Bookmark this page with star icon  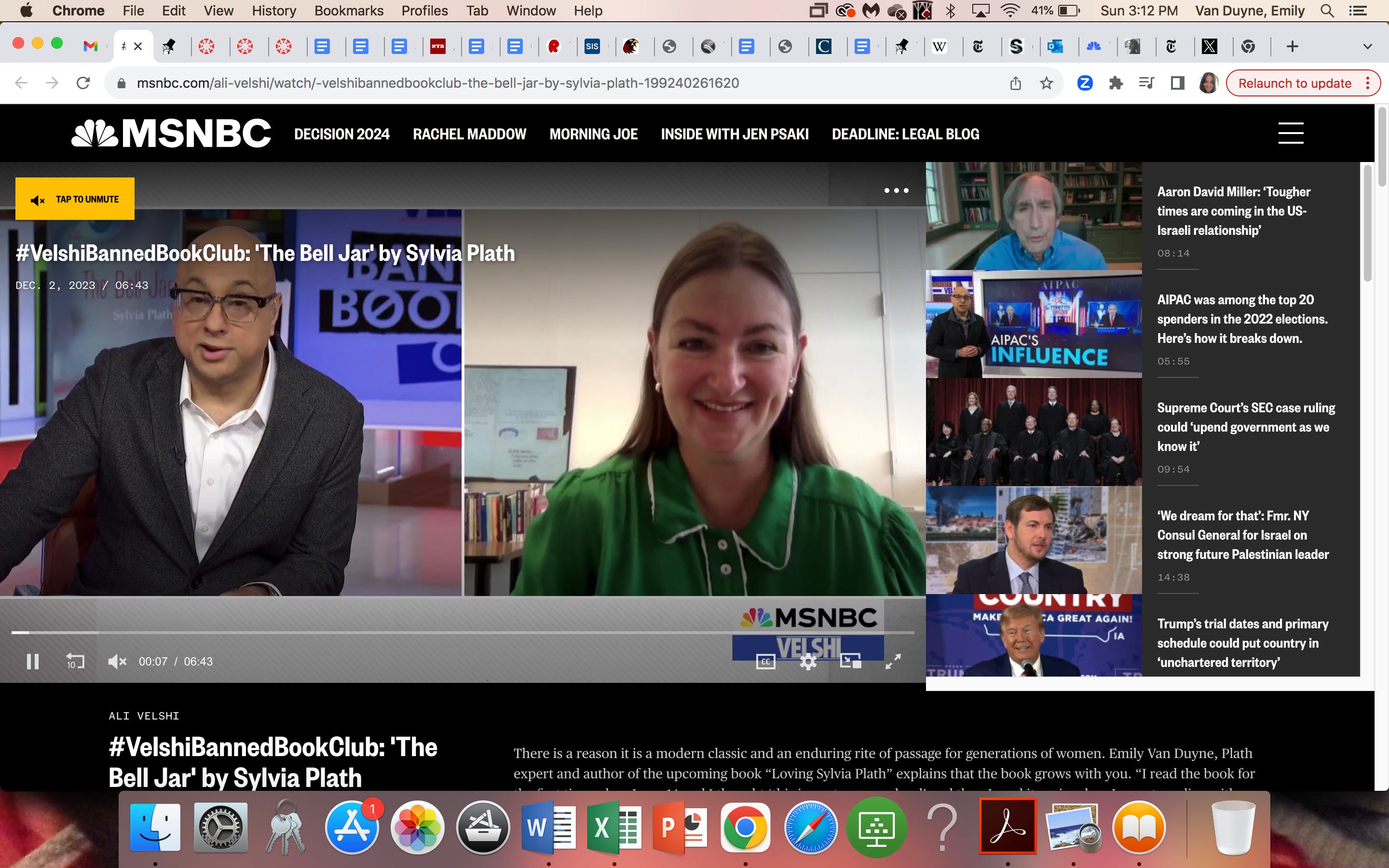point(1047,83)
